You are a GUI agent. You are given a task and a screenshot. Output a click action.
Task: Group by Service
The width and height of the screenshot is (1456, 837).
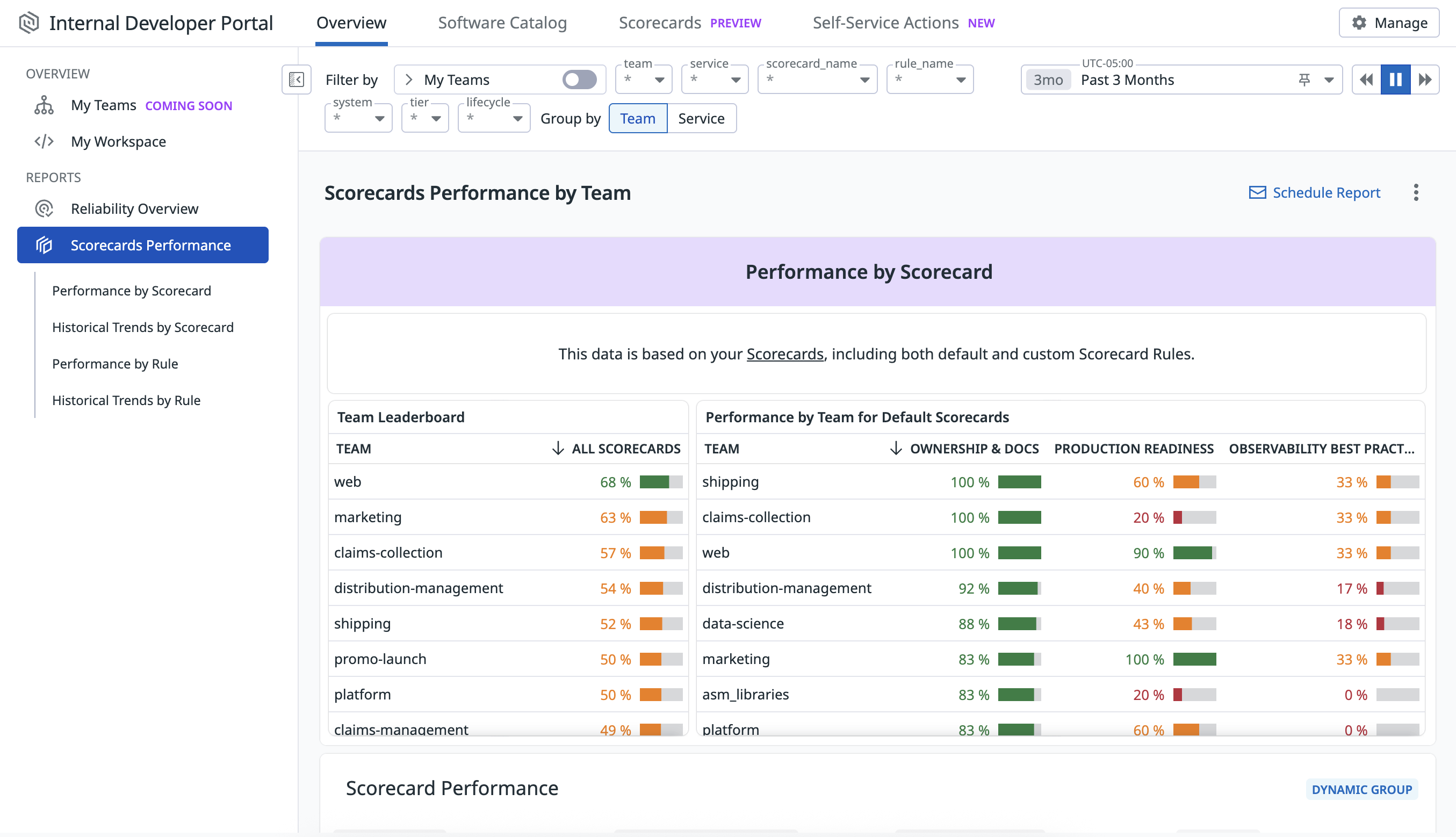click(701, 118)
